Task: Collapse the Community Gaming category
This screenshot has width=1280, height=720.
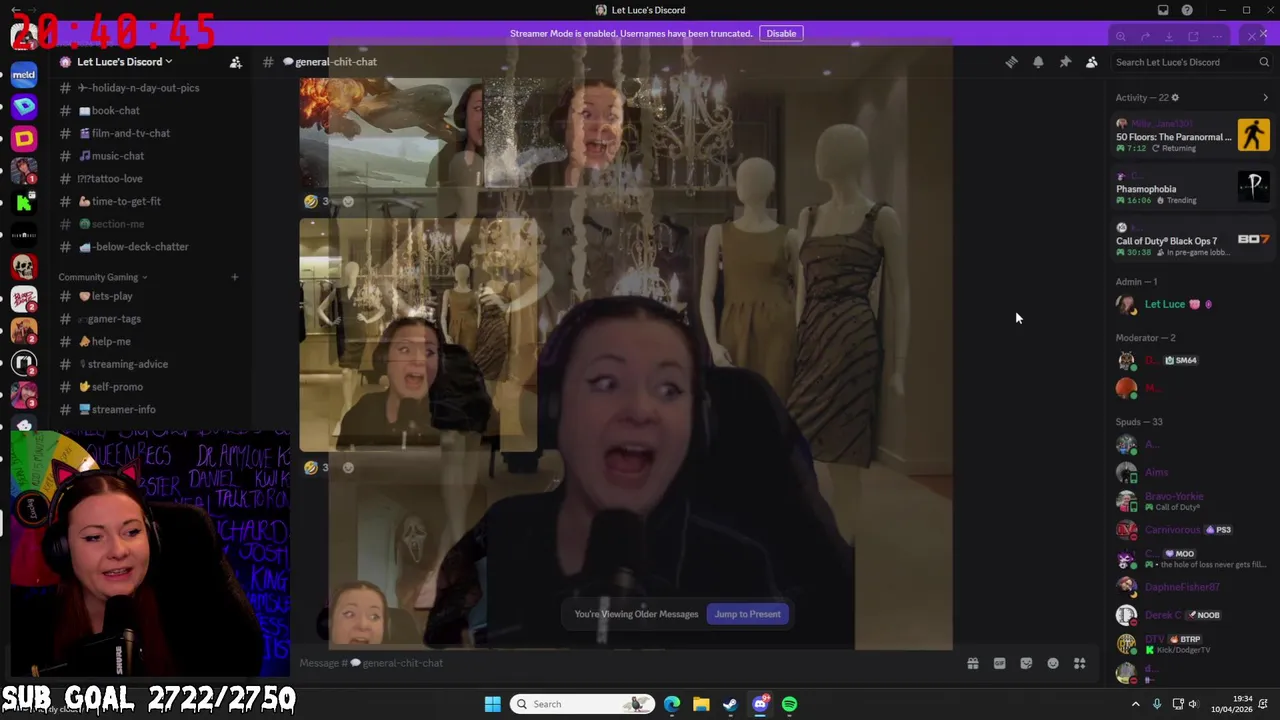Action: (102, 277)
